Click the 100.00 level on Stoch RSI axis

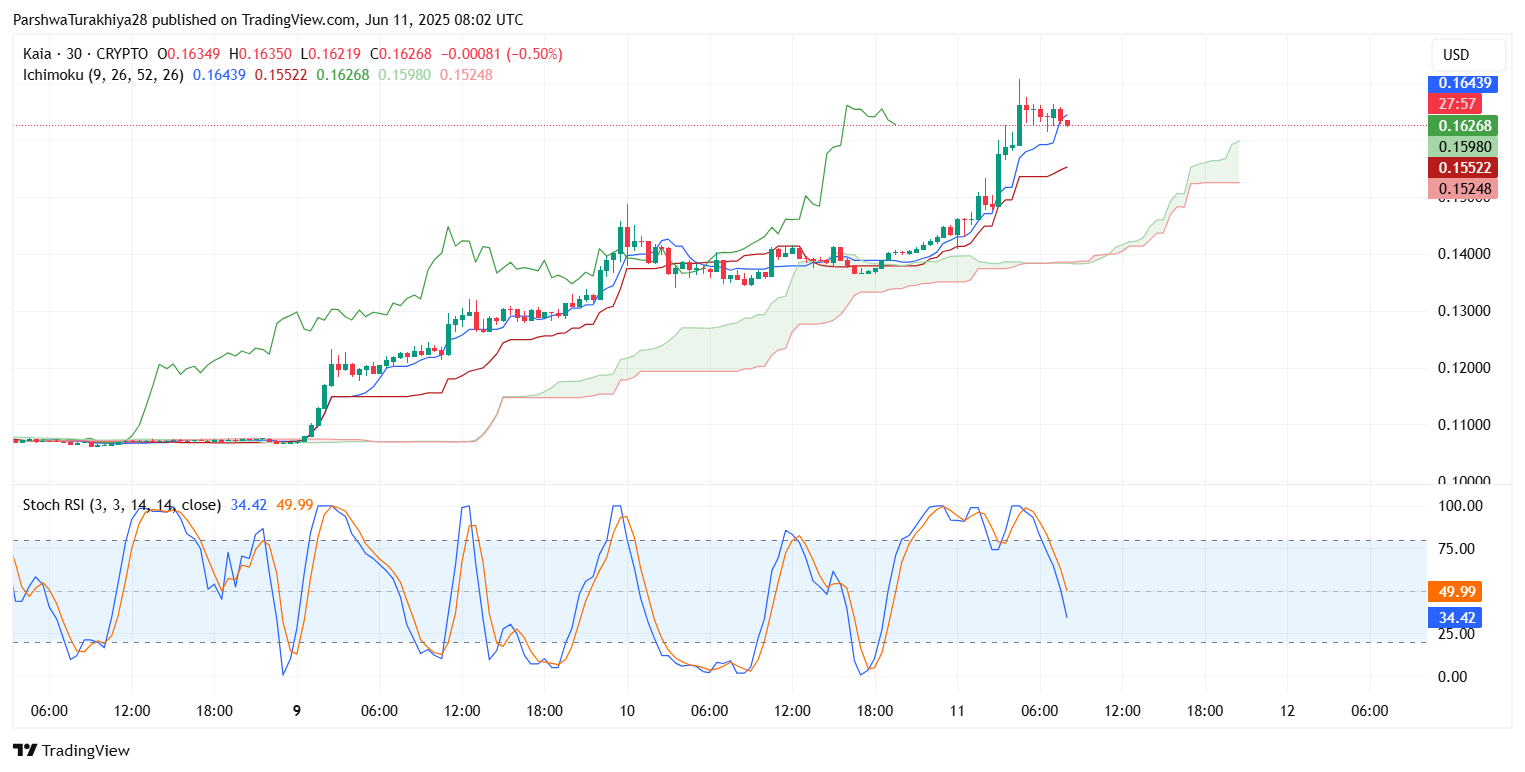[1460, 506]
